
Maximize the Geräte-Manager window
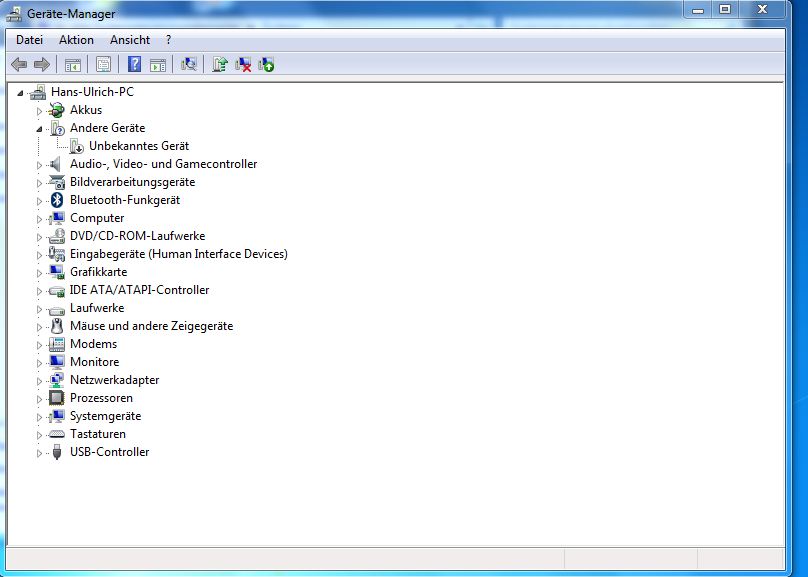725,10
